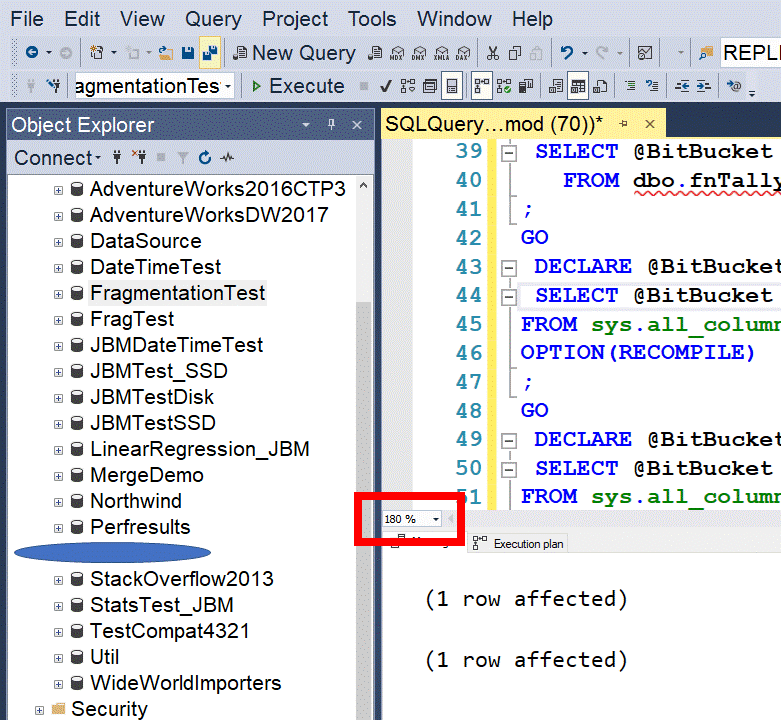
Task: Click the Parse checkmark icon
Action: pyautogui.click(x=386, y=87)
